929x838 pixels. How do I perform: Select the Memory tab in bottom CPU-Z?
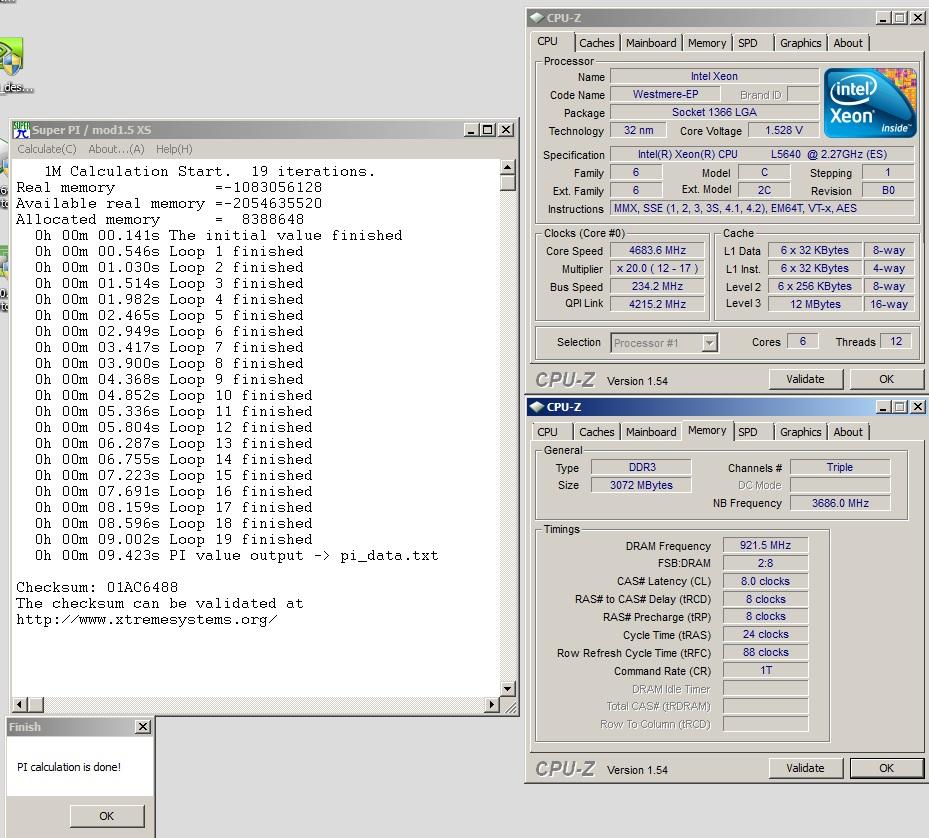pyautogui.click(x=707, y=430)
